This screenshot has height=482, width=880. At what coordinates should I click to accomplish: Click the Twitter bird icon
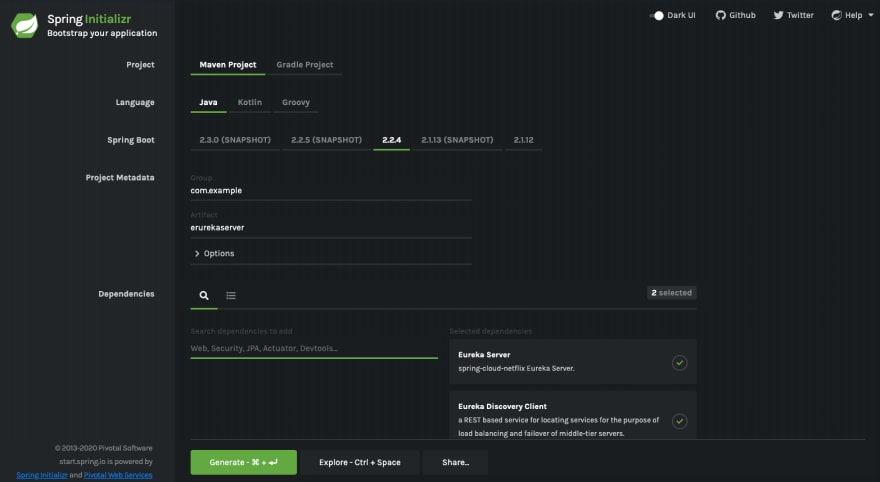(778, 15)
